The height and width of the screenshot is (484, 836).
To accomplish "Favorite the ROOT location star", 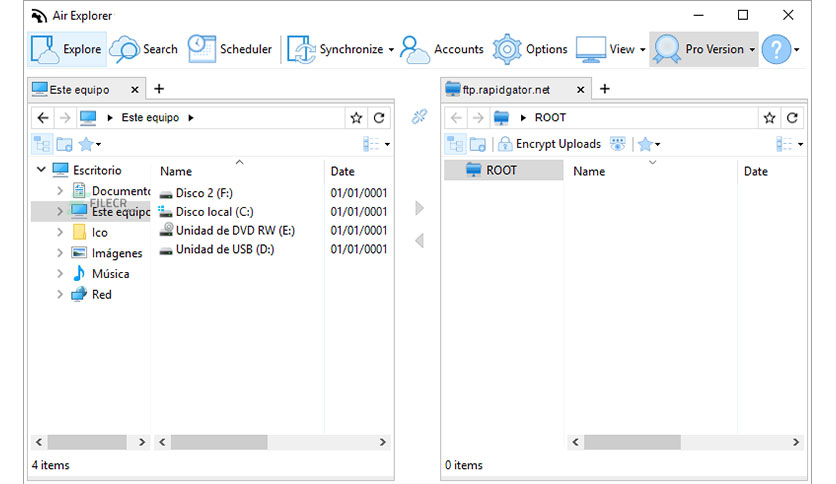I will (769, 118).
